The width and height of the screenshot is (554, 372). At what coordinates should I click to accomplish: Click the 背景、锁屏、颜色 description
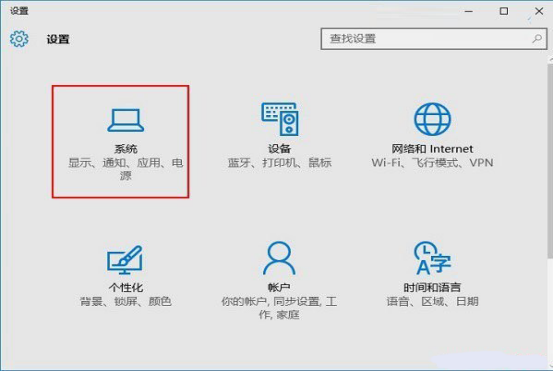click(x=125, y=301)
